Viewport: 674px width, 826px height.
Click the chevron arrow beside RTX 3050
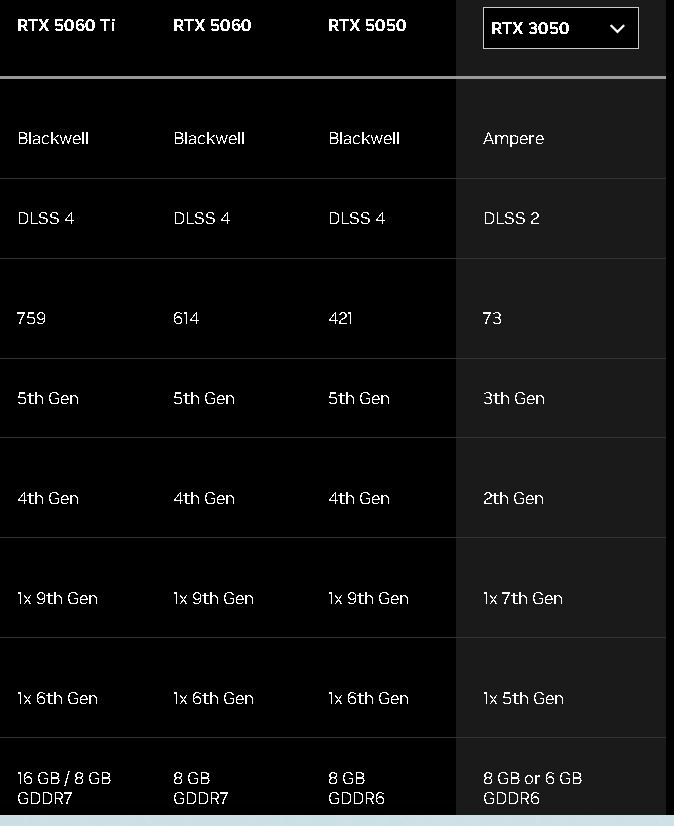[617, 29]
